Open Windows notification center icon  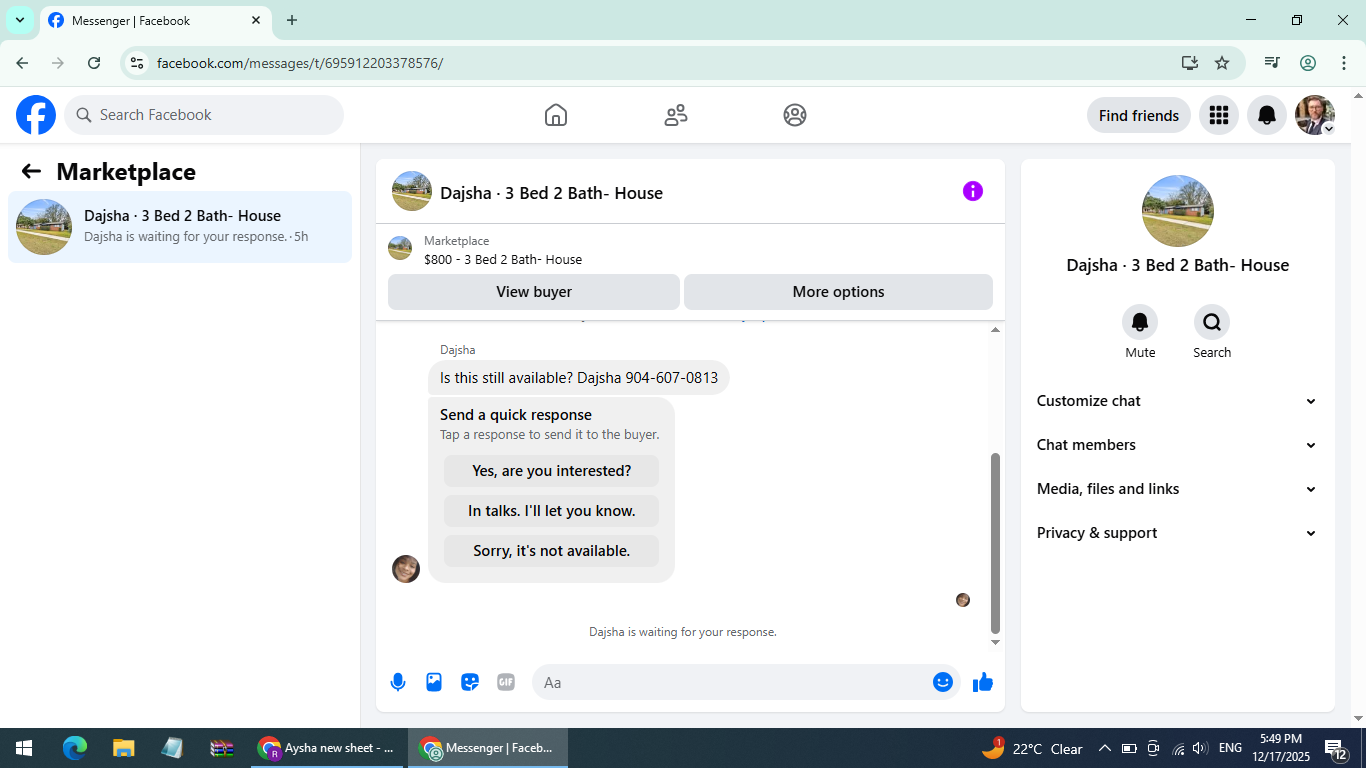tap(1337, 748)
